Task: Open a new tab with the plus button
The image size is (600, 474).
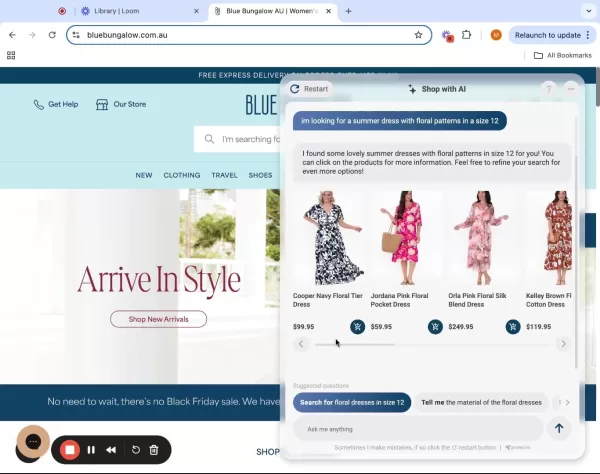Action: point(348,11)
